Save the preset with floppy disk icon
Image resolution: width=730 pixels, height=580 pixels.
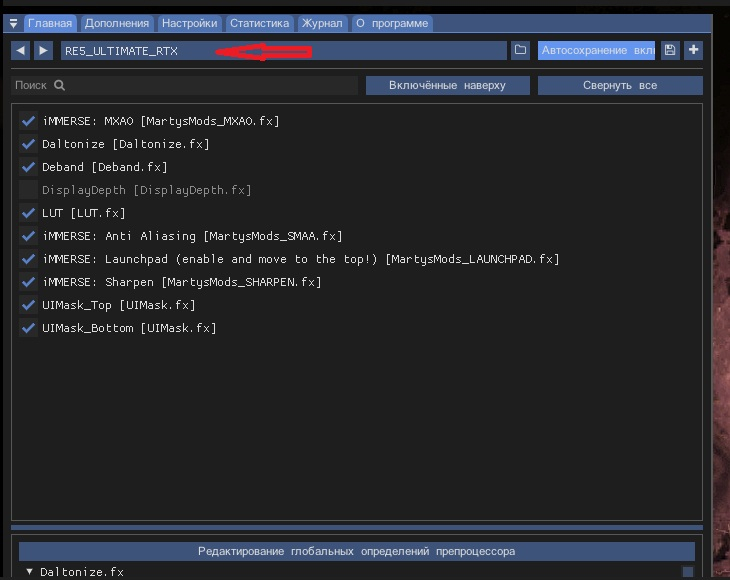coord(670,50)
